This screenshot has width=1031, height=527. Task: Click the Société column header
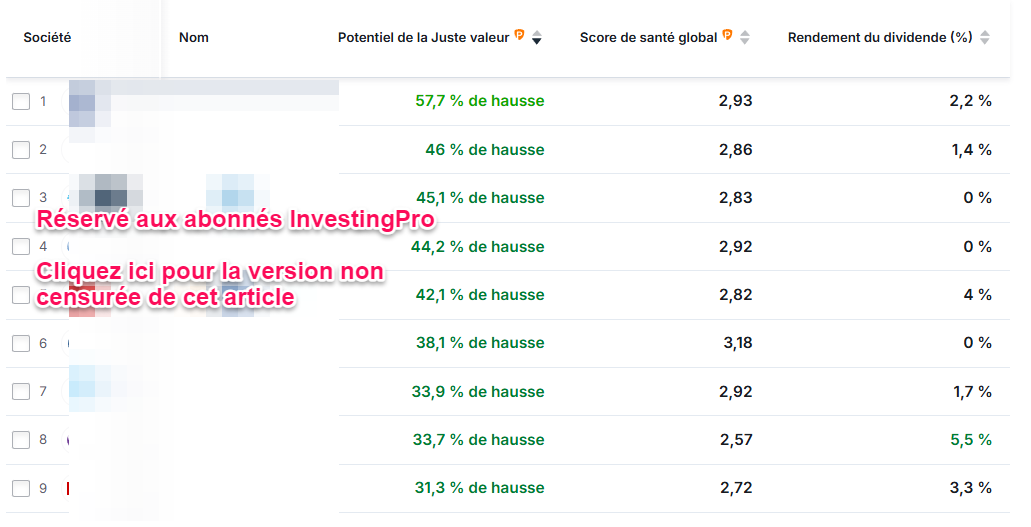47,38
